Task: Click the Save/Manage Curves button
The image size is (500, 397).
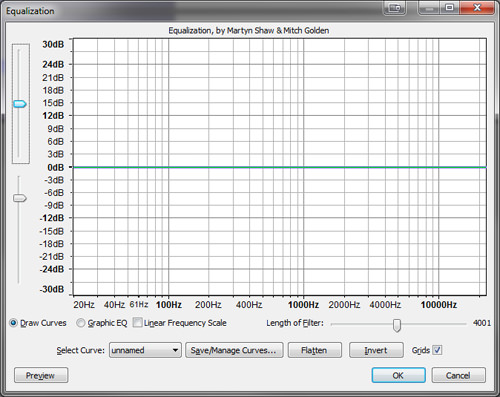Action: click(234, 350)
